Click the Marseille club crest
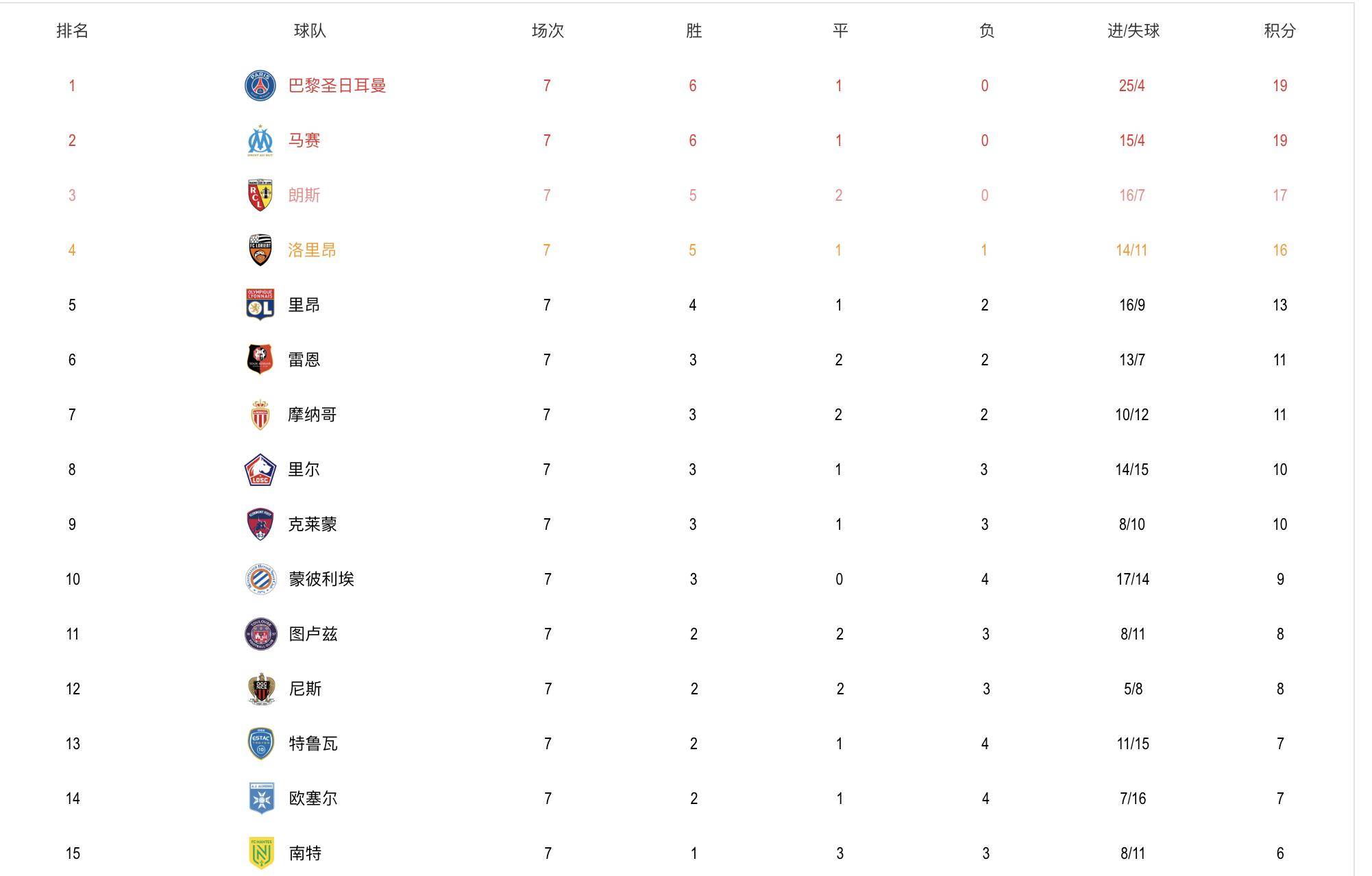 pos(260,141)
